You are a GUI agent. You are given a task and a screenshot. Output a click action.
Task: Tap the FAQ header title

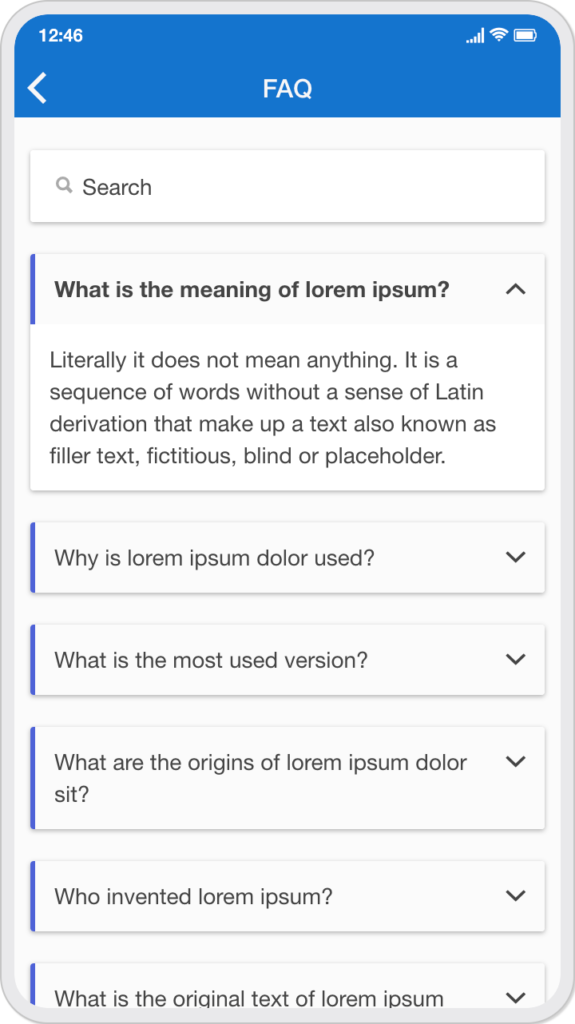(x=288, y=89)
